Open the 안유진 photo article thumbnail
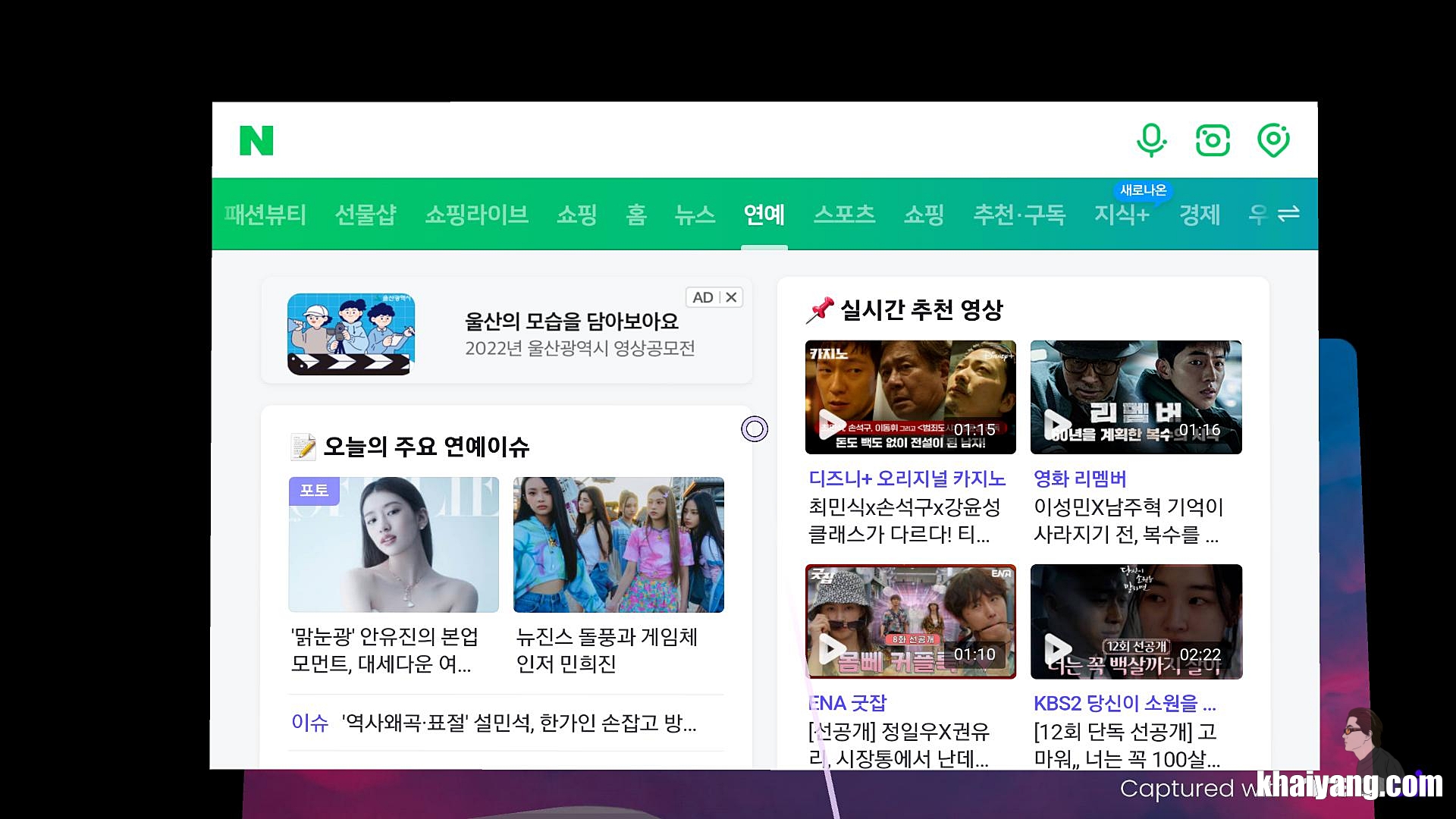 click(x=394, y=544)
